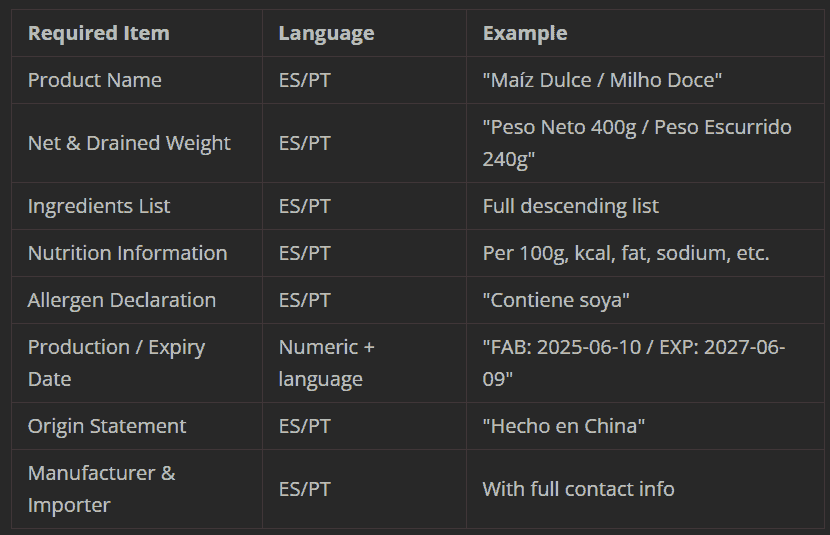Click the "Hecho en China" example cell
The height and width of the screenshot is (535, 830).
(x=563, y=426)
